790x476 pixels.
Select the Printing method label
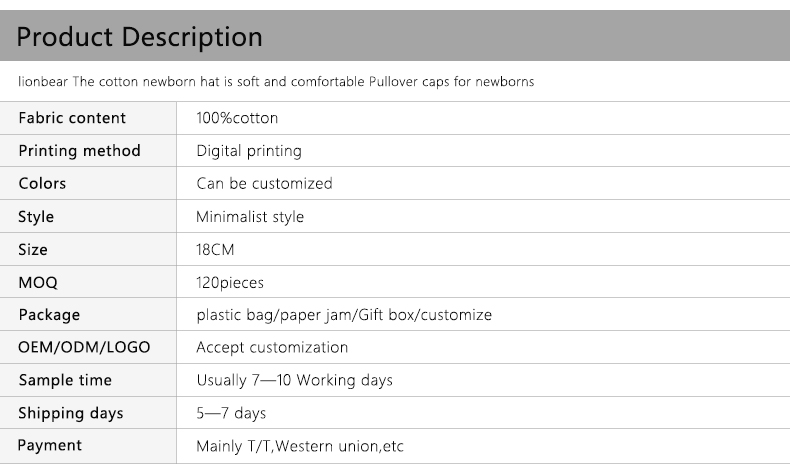click(x=79, y=151)
